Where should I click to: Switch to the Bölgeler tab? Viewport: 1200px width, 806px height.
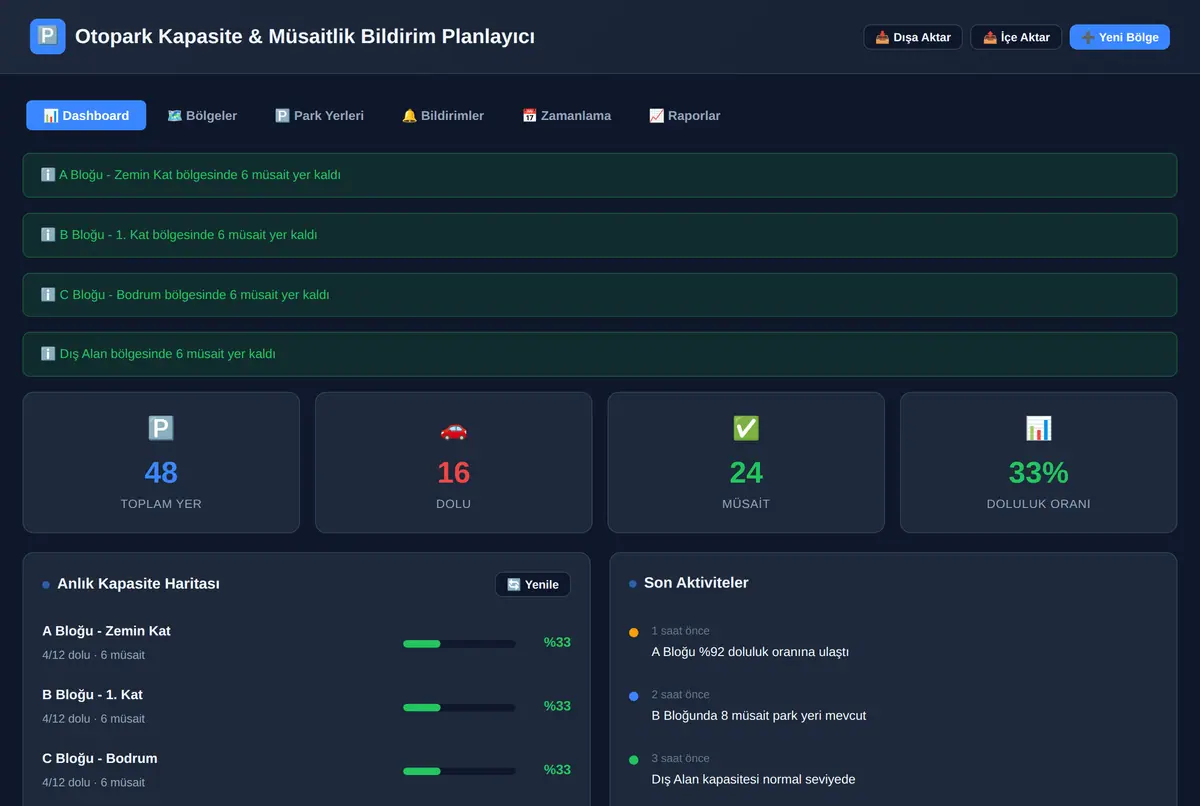[202, 115]
